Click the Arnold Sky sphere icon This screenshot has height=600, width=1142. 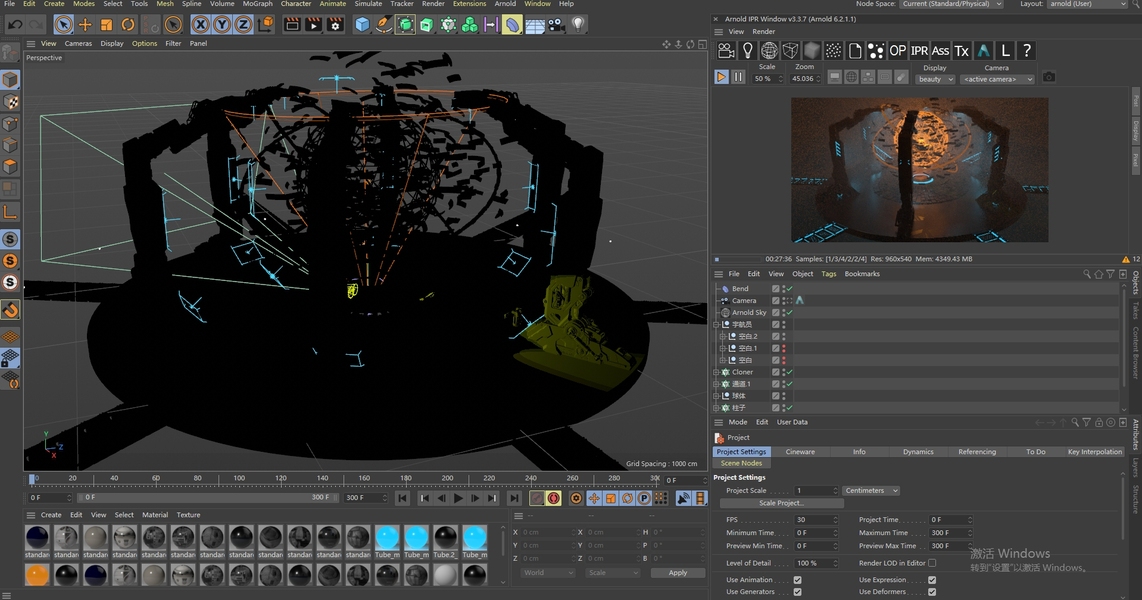tap(769, 50)
